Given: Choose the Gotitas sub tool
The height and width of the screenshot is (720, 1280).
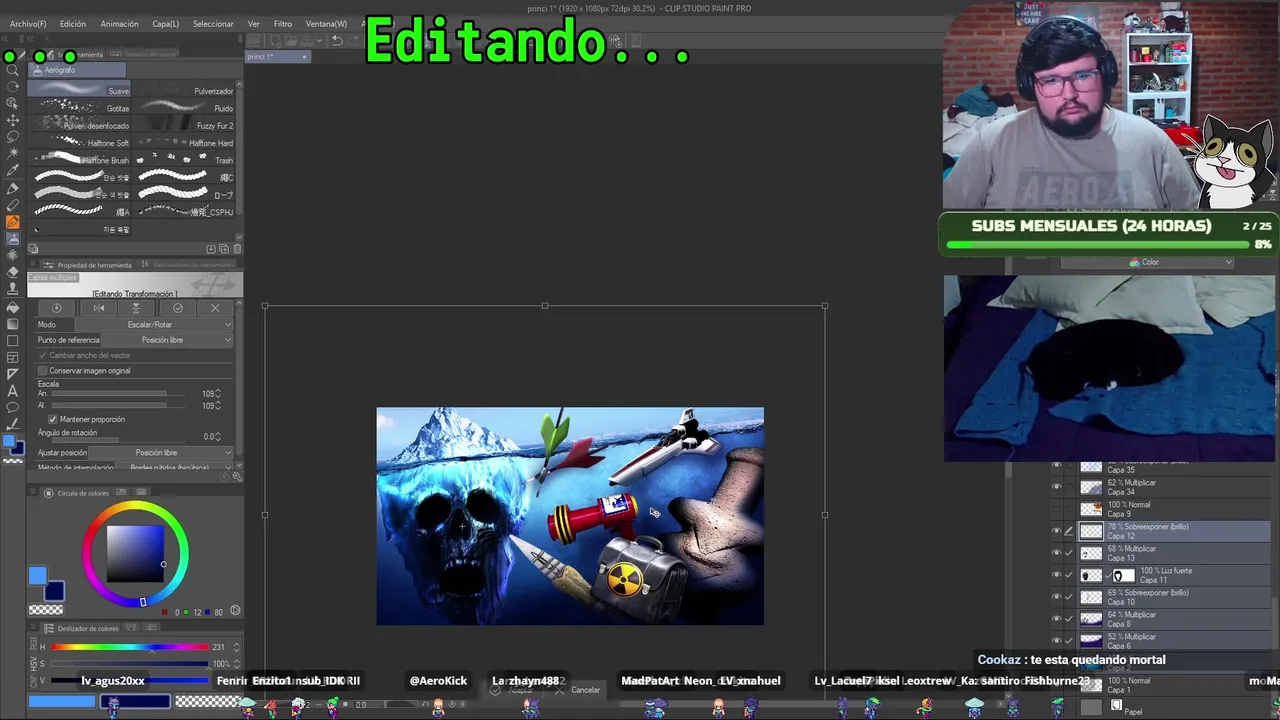Looking at the screenshot, I should click(x=80, y=108).
